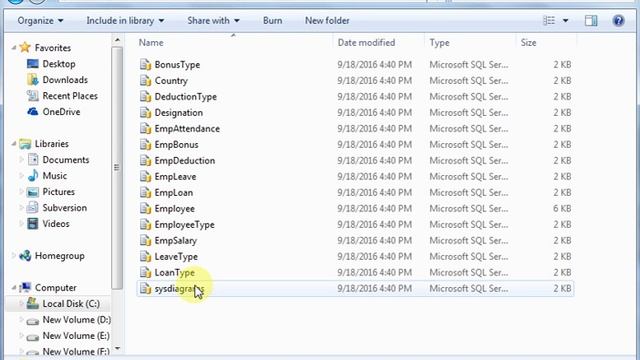Click the Videos library icon
The height and width of the screenshot is (360, 640).
[x=33, y=224]
